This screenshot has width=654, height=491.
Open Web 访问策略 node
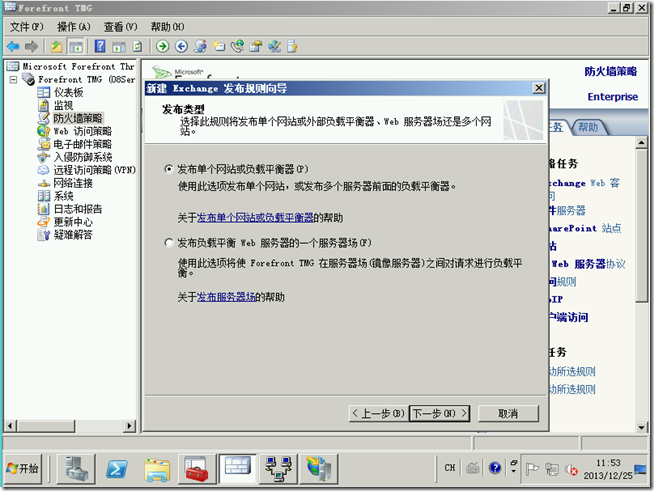[x=83, y=131]
